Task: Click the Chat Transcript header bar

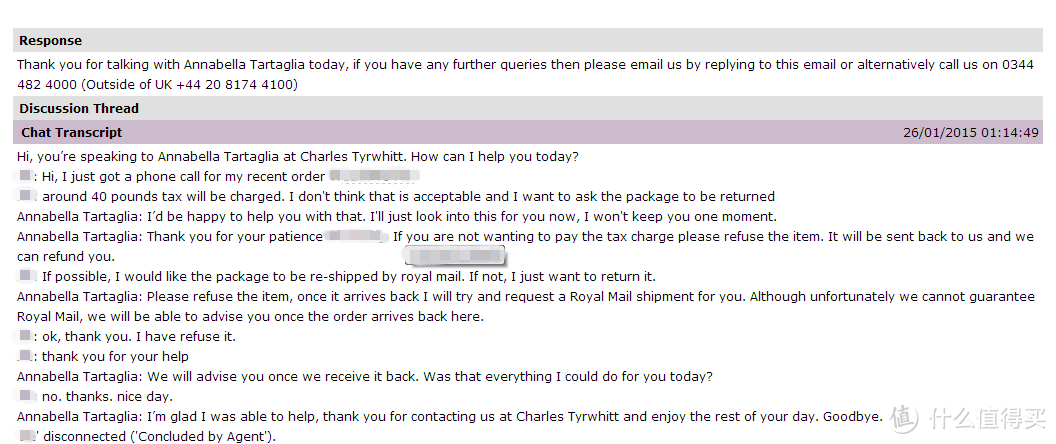Action: pyautogui.click(x=528, y=132)
